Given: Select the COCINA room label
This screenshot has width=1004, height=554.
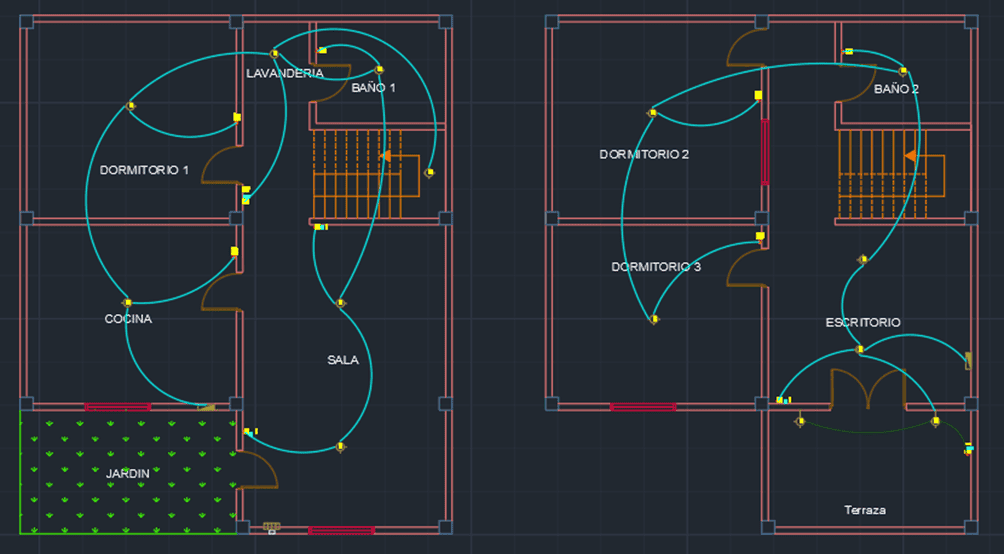Looking at the screenshot, I should (128, 319).
